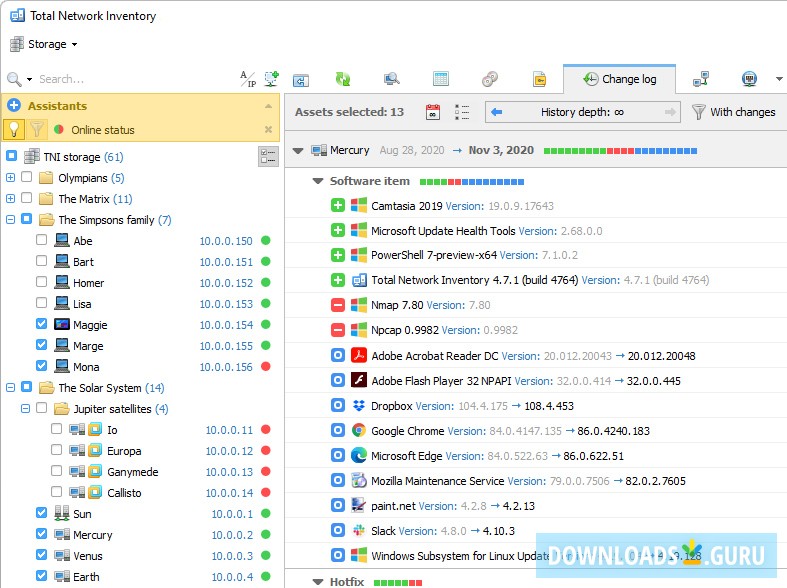Expand The Matrix group
This screenshot has width=787, height=588.
point(11,199)
